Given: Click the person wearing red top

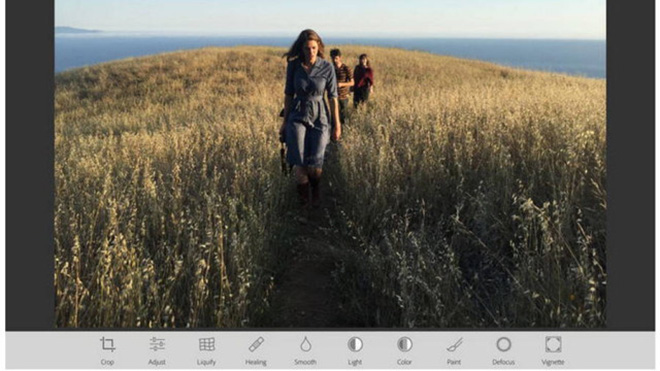Looking at the screenshot, I should tap(362, 80).
